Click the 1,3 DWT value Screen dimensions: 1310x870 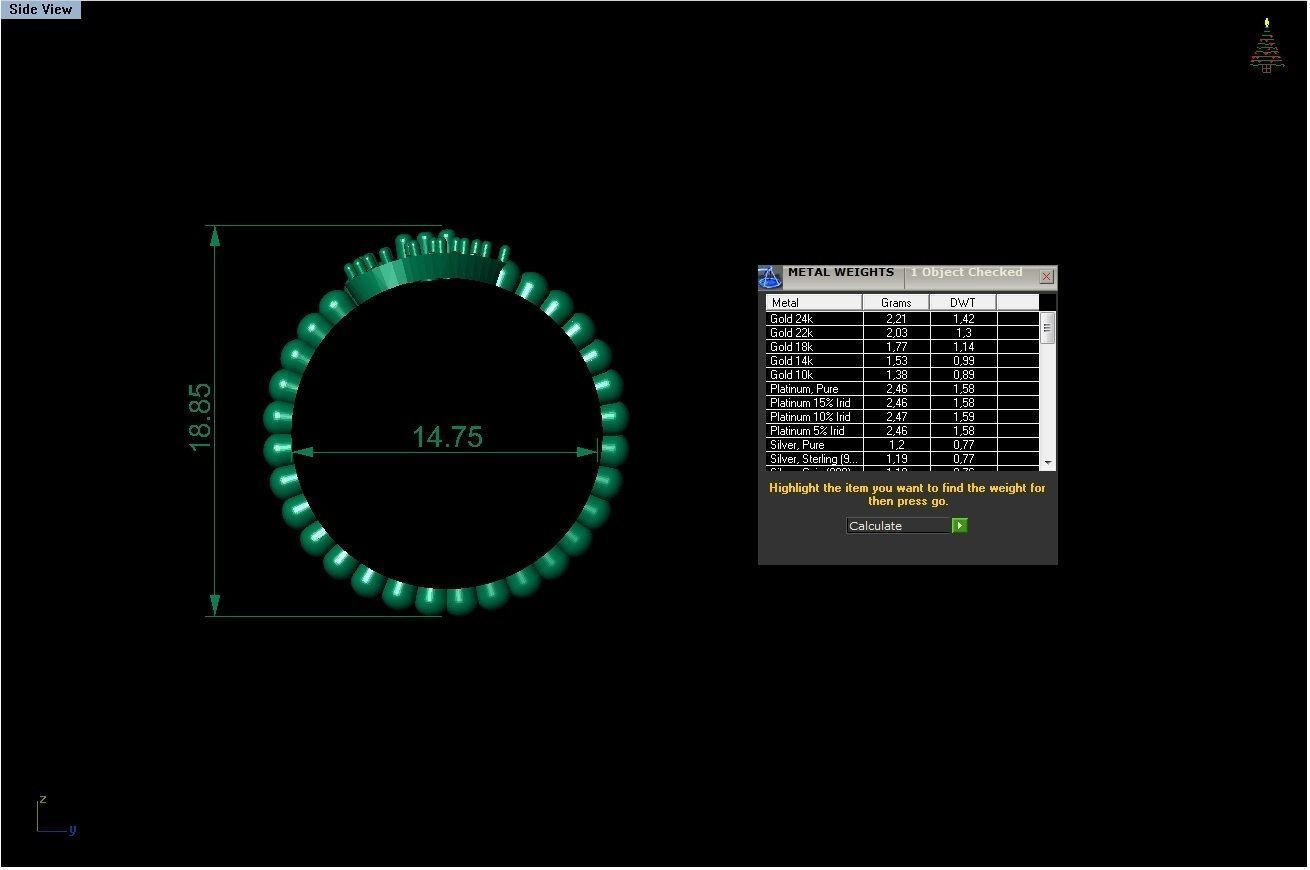[963, 333]
